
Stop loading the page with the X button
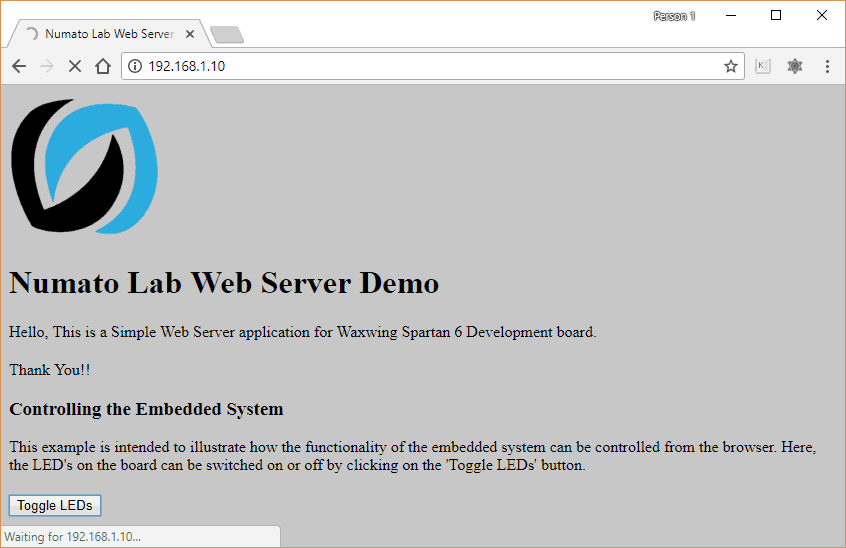tap(74, 66)
